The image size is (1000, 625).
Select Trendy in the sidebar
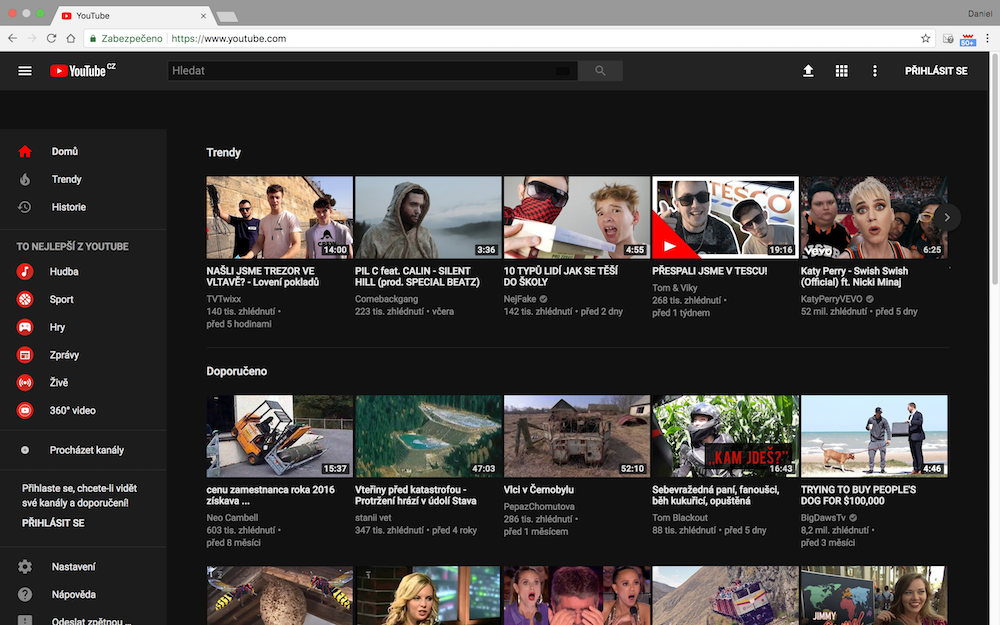66,180
